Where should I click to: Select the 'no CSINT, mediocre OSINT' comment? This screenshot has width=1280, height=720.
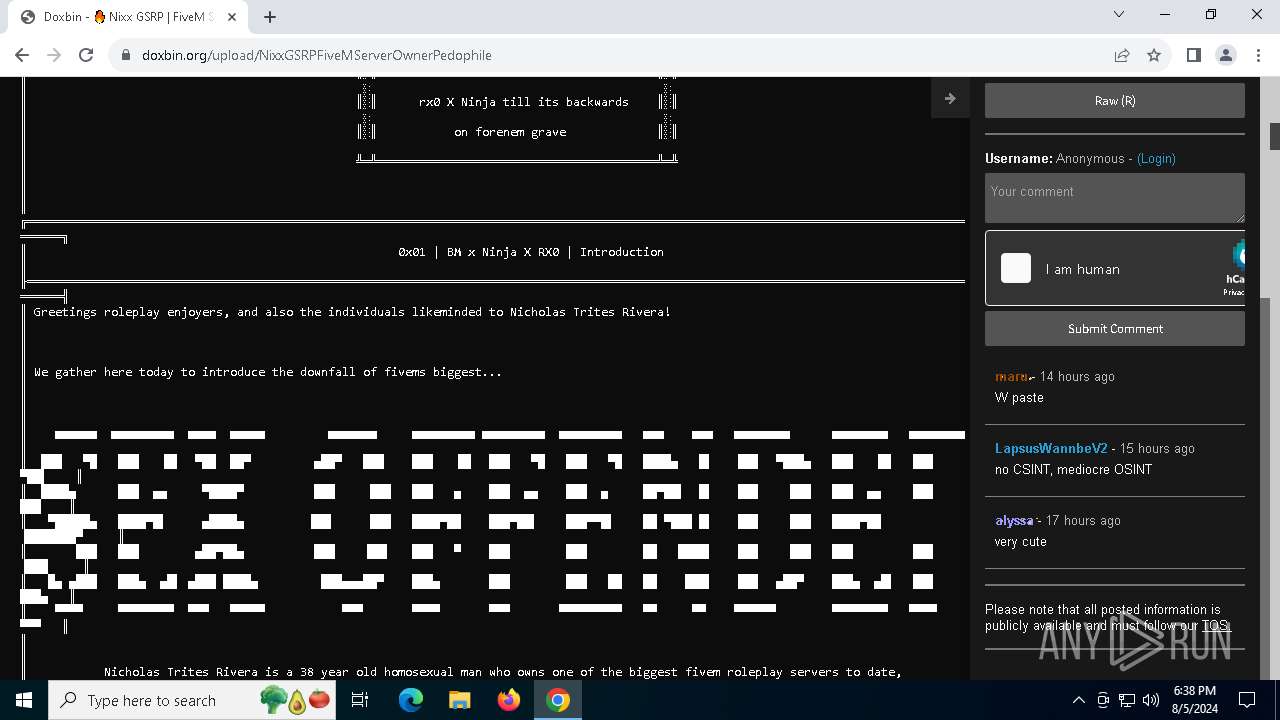[x=1073, y=469]
